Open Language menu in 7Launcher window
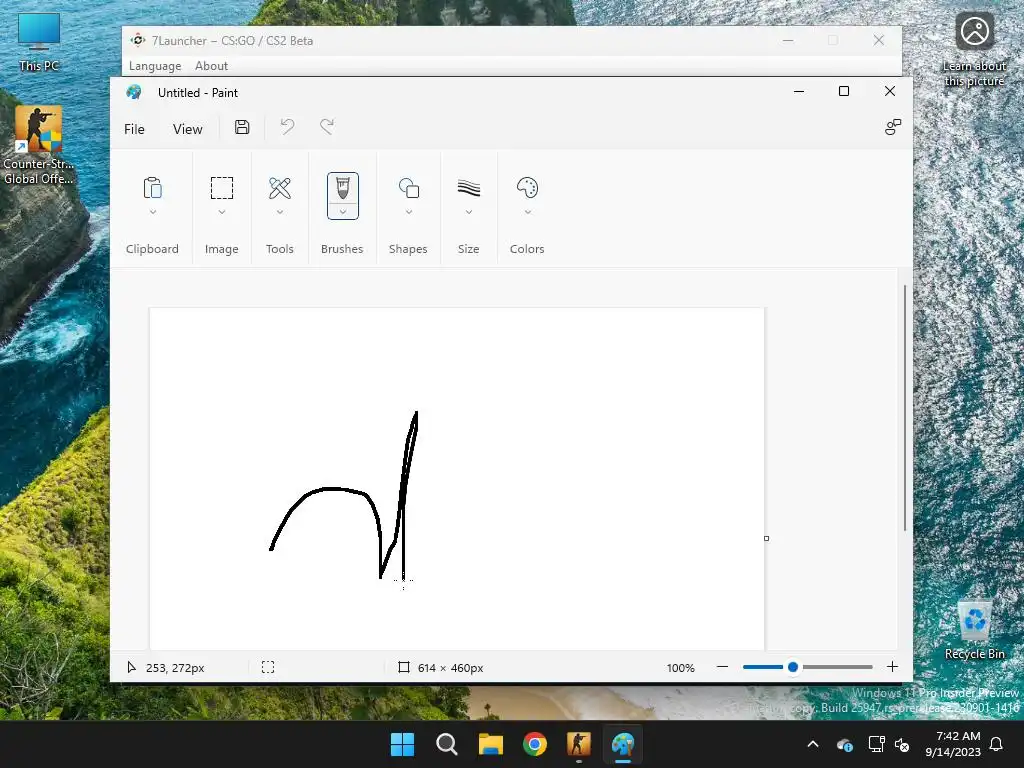Screen dimensions: 1024x768 155,66
